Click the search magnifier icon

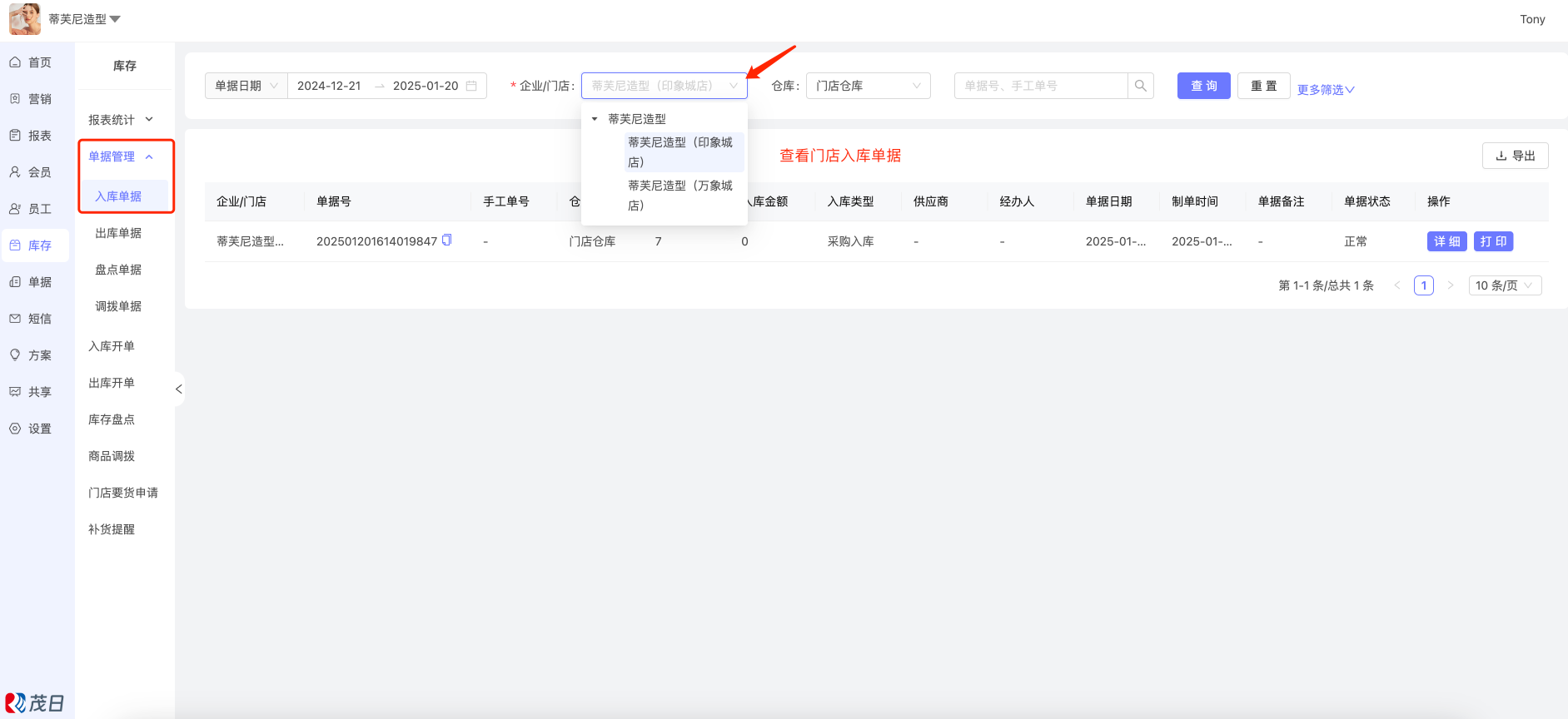(x=1141, y=86)
